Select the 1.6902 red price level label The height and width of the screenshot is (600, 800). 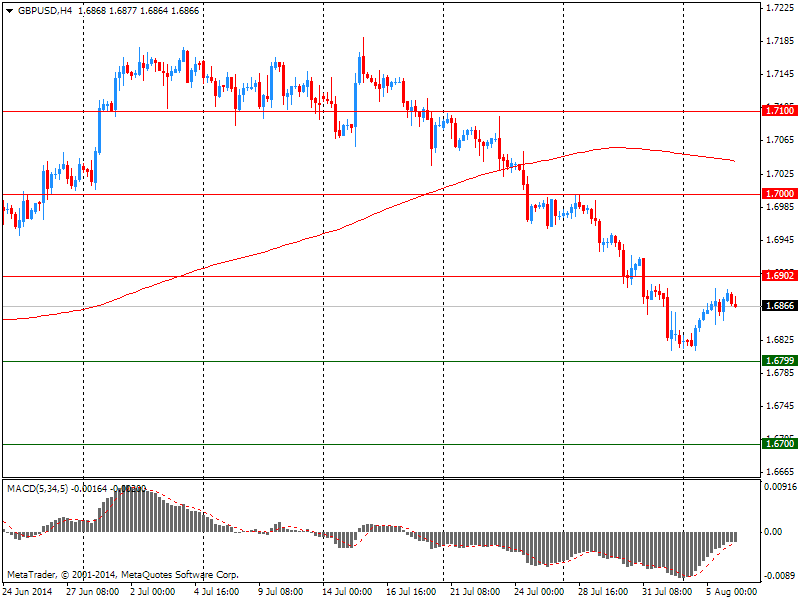point(779,276)
